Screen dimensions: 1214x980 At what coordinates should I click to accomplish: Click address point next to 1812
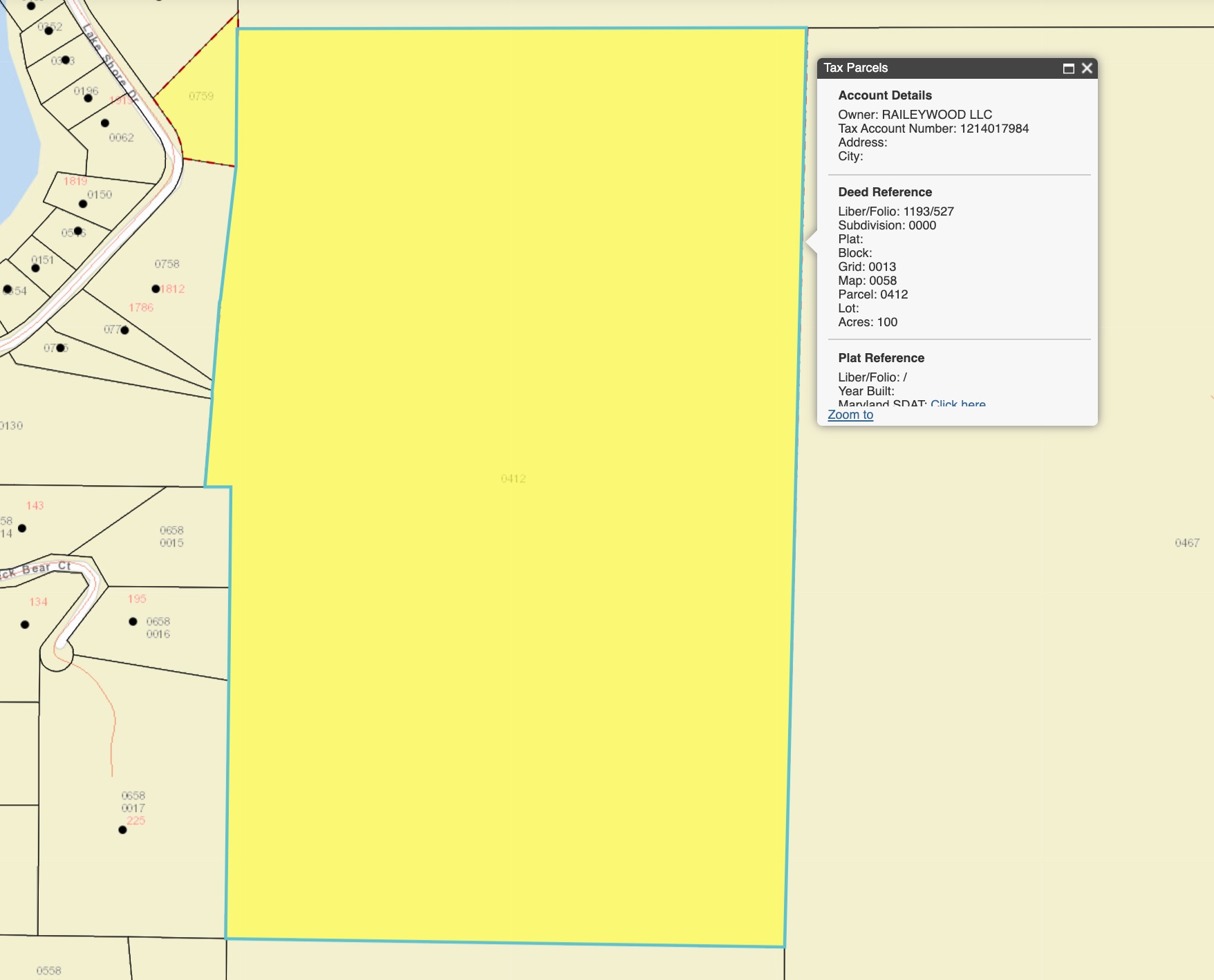coord(156,289)
